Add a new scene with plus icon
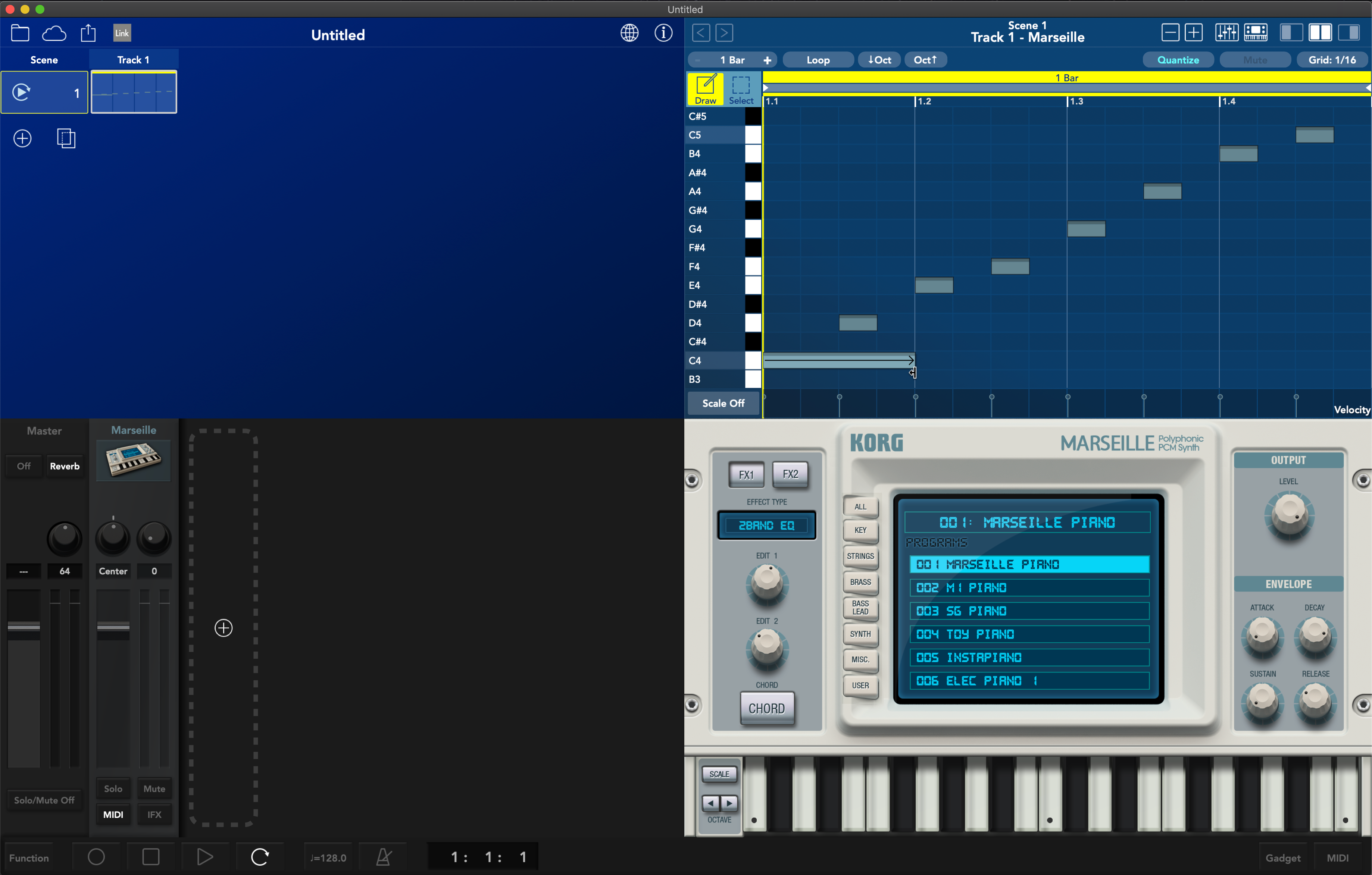The width and height of the screenshot is (1372, 875). pyautogui.click(x=22, y=138)
